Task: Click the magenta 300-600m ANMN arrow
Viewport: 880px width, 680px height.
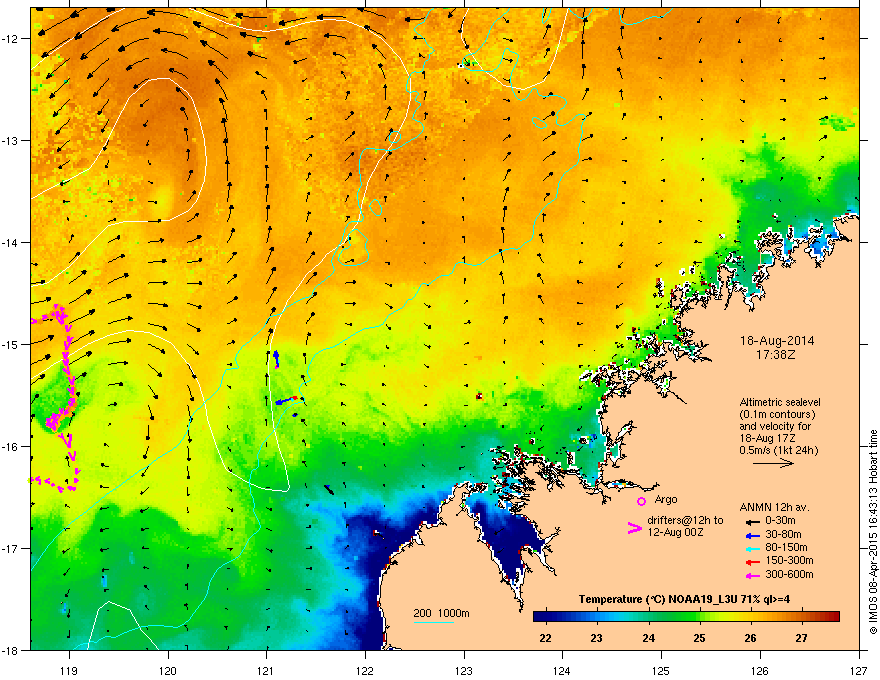Action: pyautogui.click(x=752, y=575)
